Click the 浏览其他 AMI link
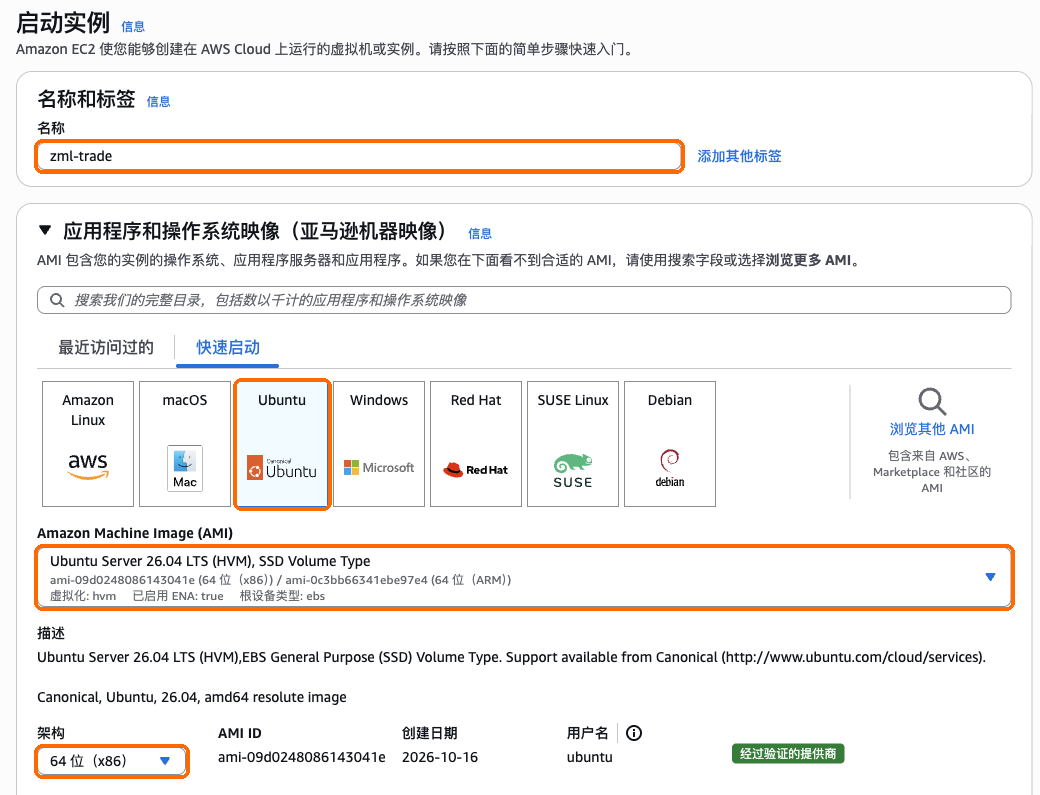Viewport: 1040px width, 795px height. tap(932, 429)
